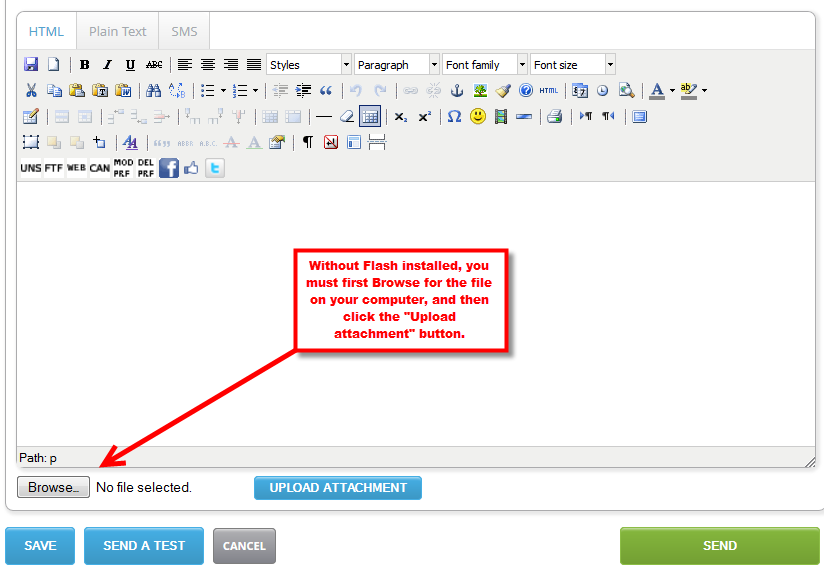Switch to the SMS tab

(184, 31)
